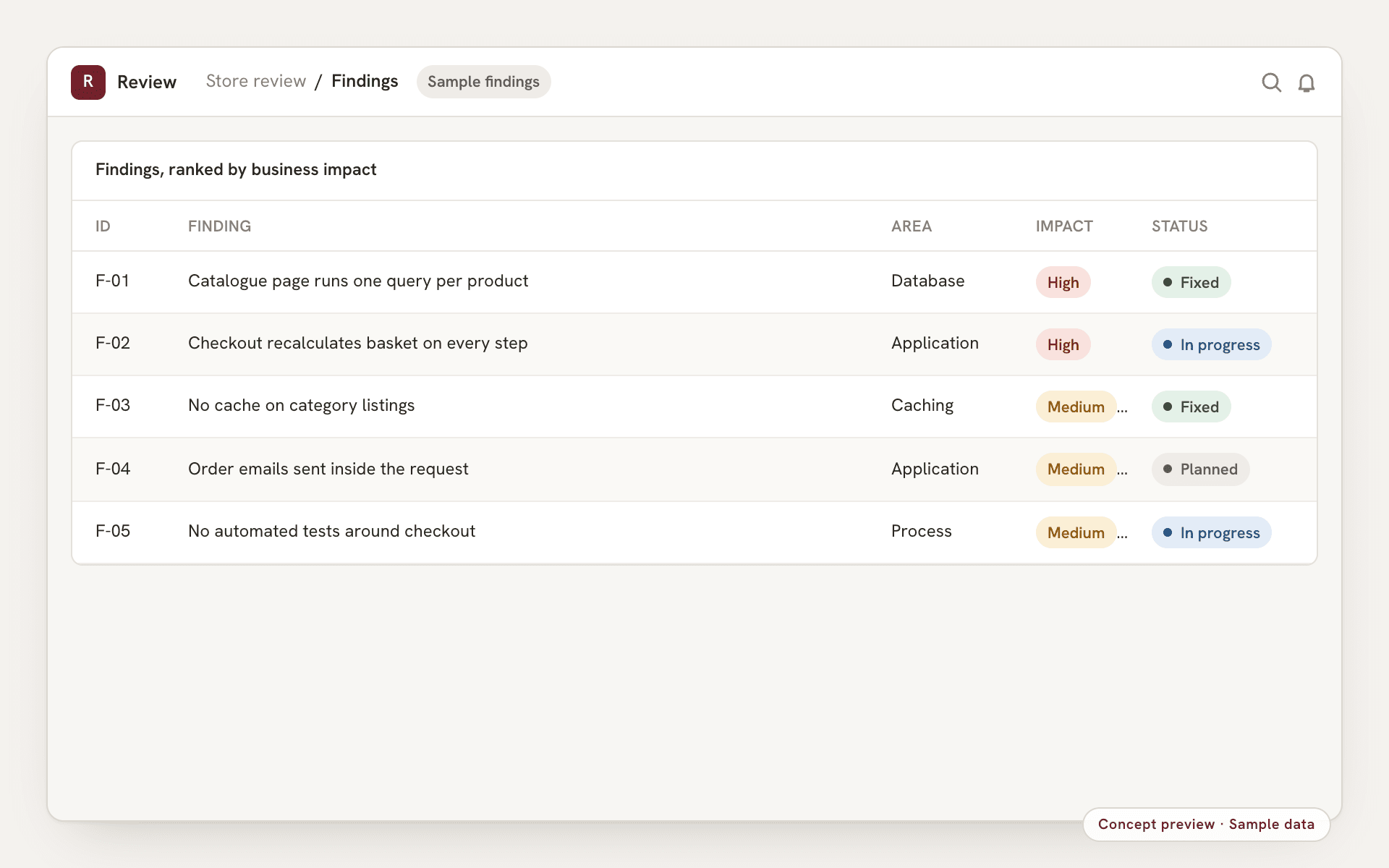Click the Caching area cell

tap(922, 405)
